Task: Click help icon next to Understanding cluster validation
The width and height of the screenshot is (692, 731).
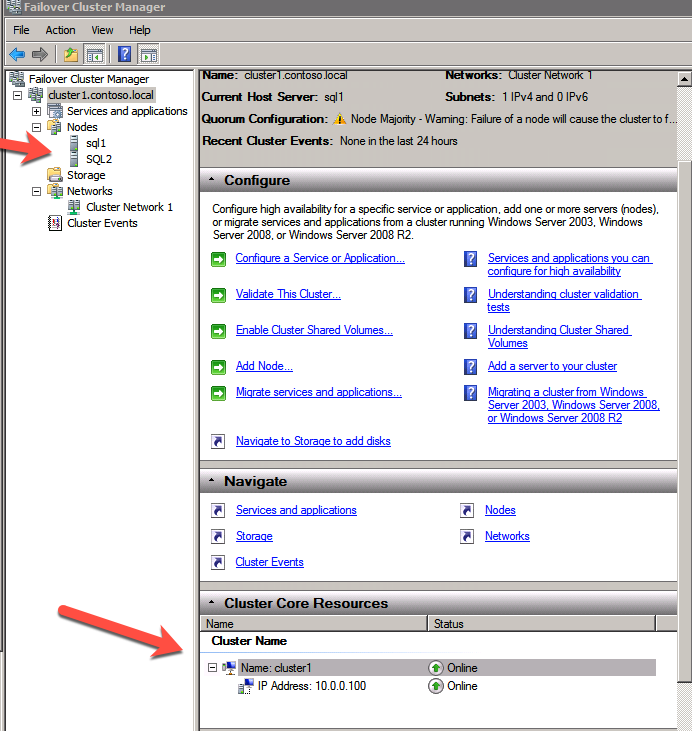Action: pos(470,295)
